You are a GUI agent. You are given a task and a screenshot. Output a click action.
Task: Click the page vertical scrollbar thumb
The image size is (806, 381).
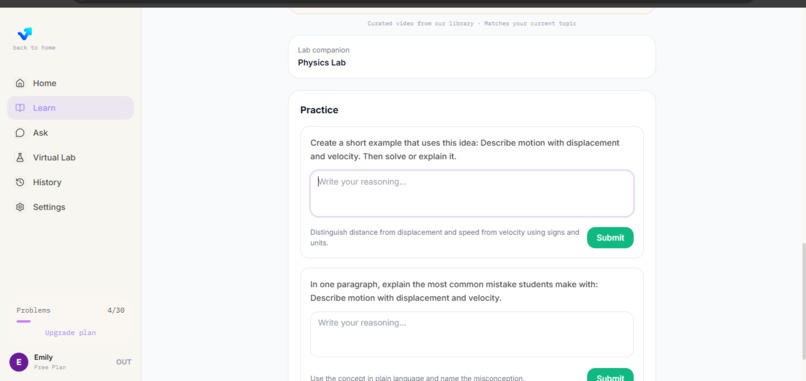point(803,301)
